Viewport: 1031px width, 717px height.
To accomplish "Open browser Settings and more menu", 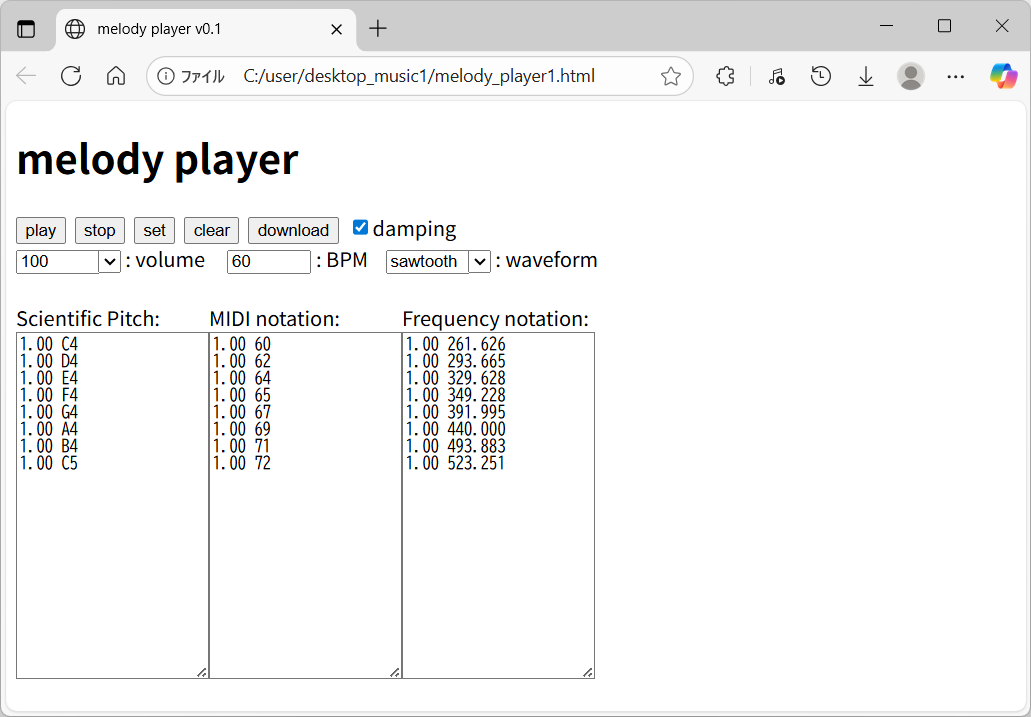I will tap(956, 76).
